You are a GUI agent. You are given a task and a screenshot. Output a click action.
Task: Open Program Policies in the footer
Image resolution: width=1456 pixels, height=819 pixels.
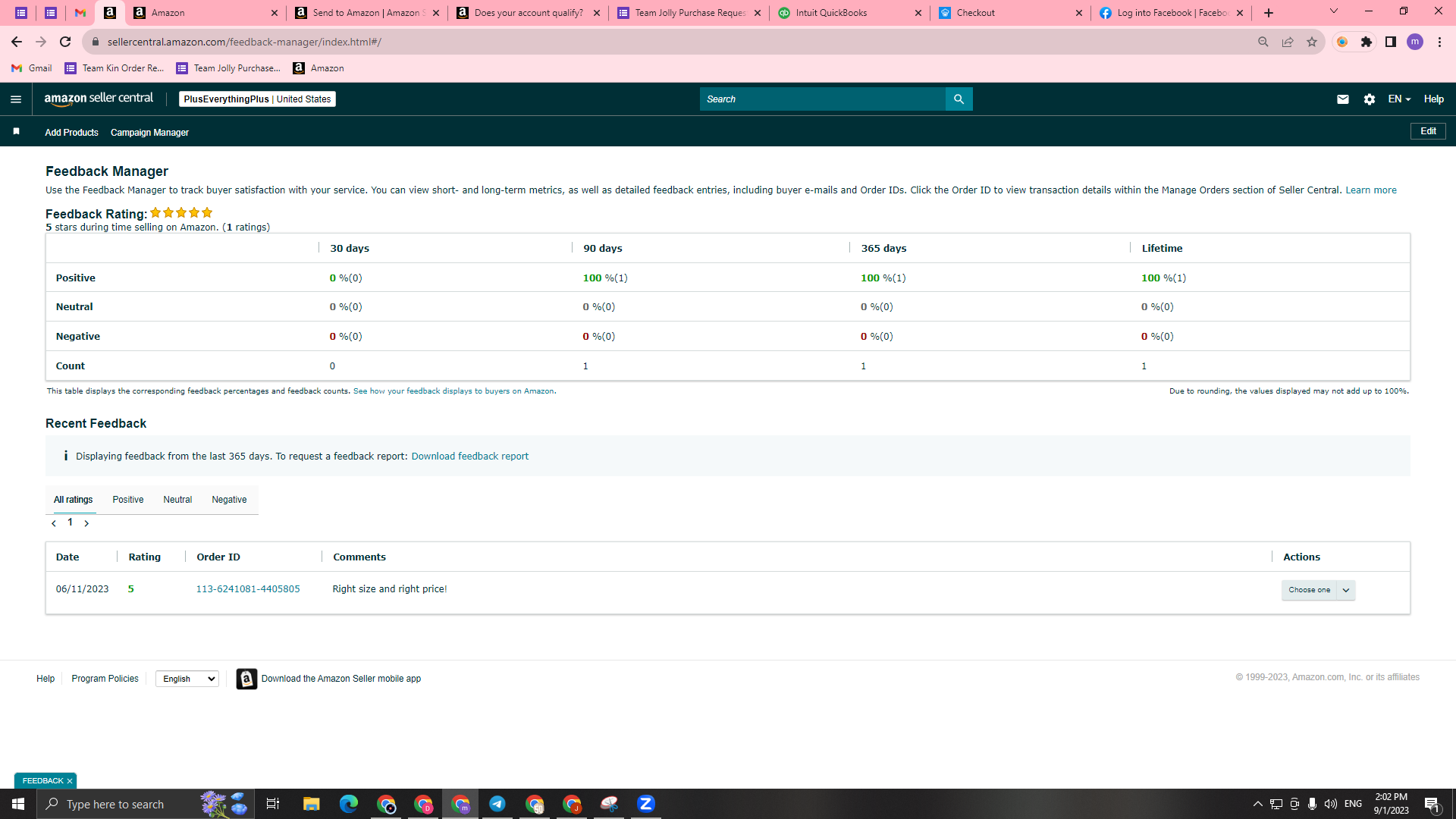point(105,679)
